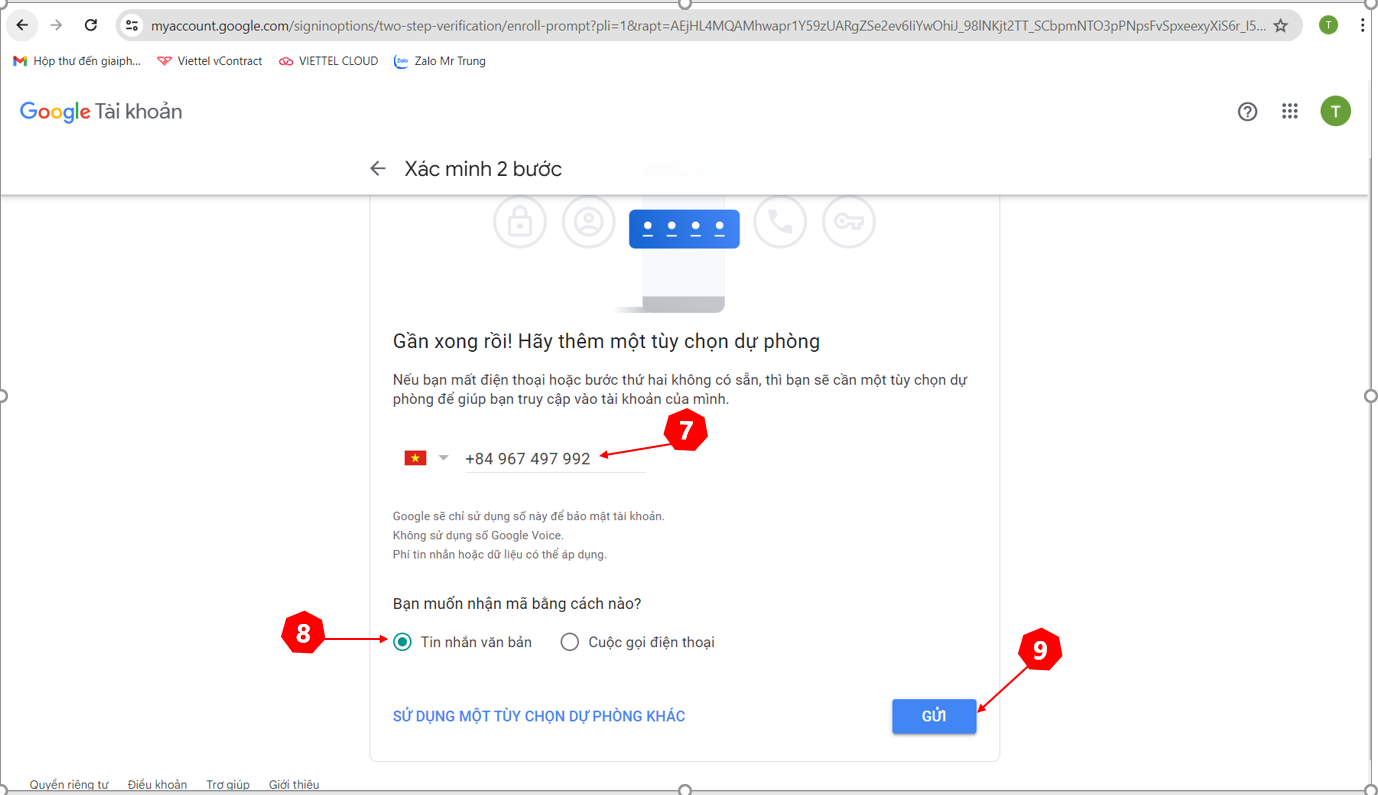Open the help question mark icon
This screenshot has width=1378, height=795.
tap(1247, 112)
